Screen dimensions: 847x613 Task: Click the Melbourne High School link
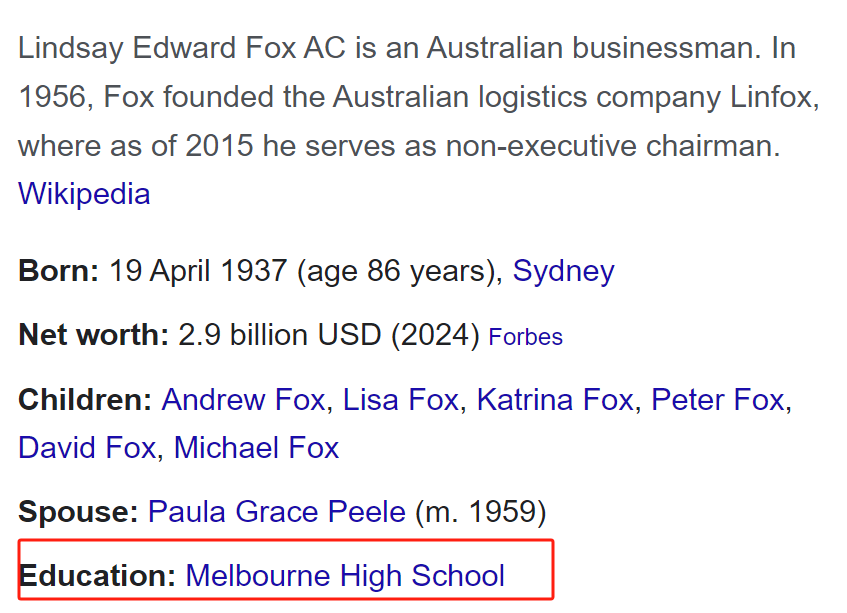tap(345, 576)
